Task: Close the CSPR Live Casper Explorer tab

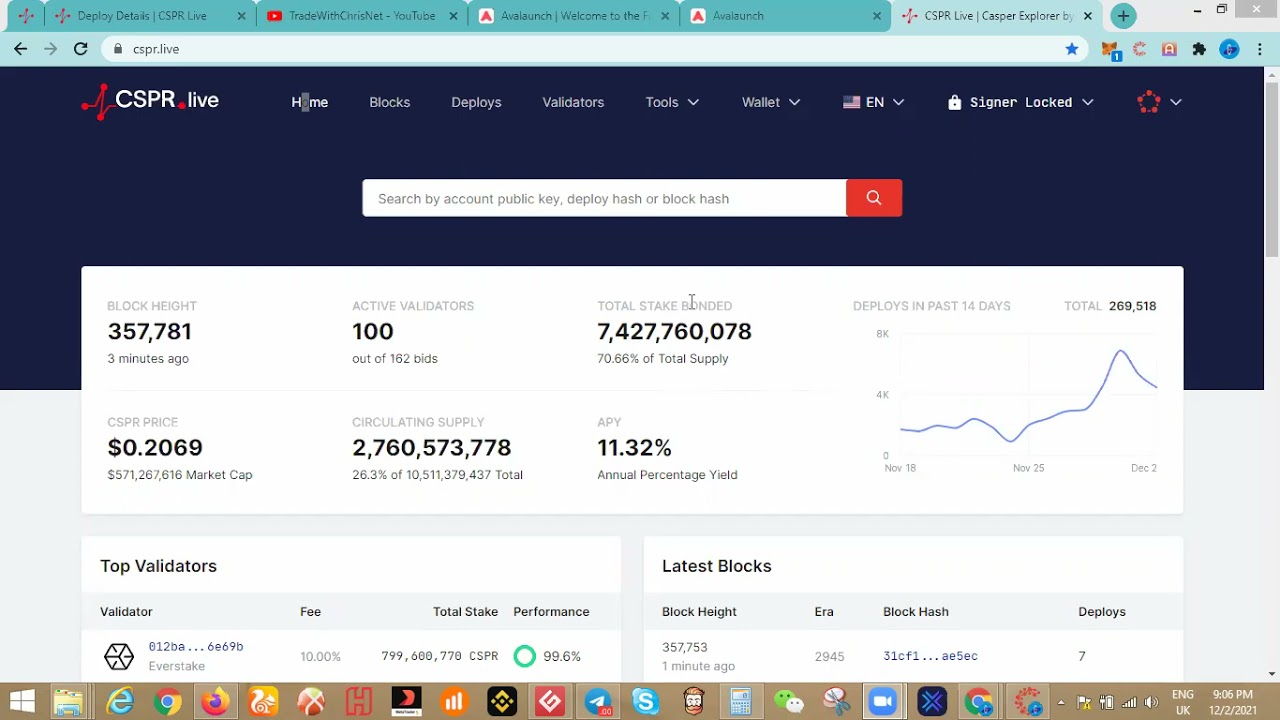Action: [1088, 16]
